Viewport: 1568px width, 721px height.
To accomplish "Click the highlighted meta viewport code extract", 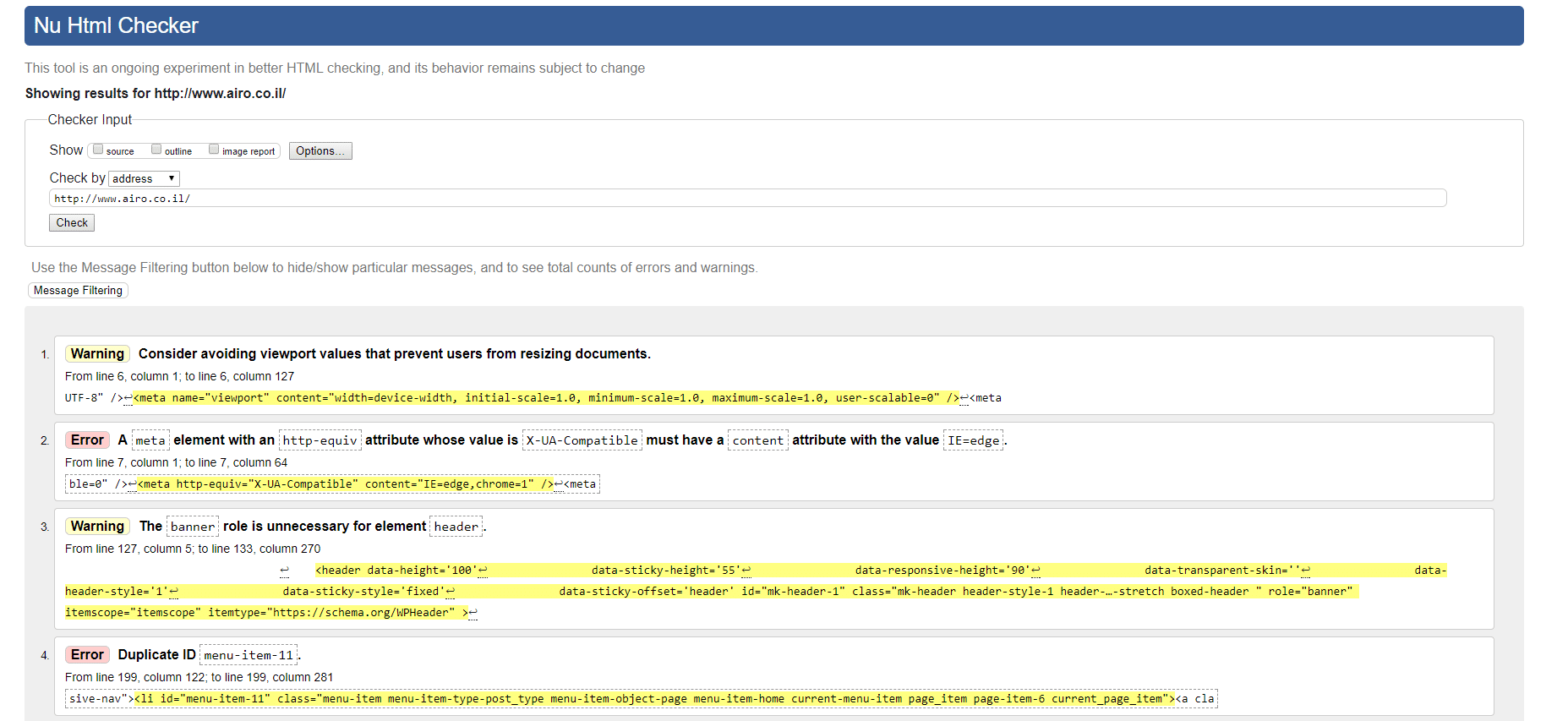I will click(546, 397).
